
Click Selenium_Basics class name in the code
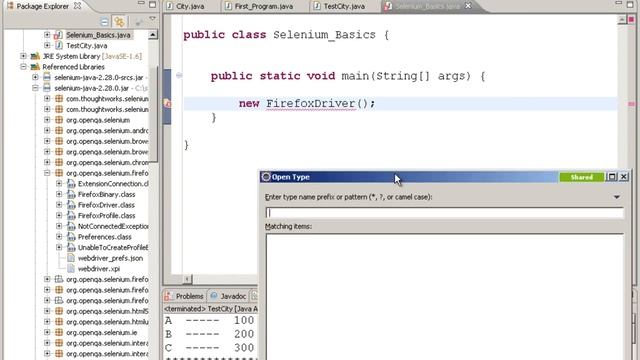click(x=324, y=35)
